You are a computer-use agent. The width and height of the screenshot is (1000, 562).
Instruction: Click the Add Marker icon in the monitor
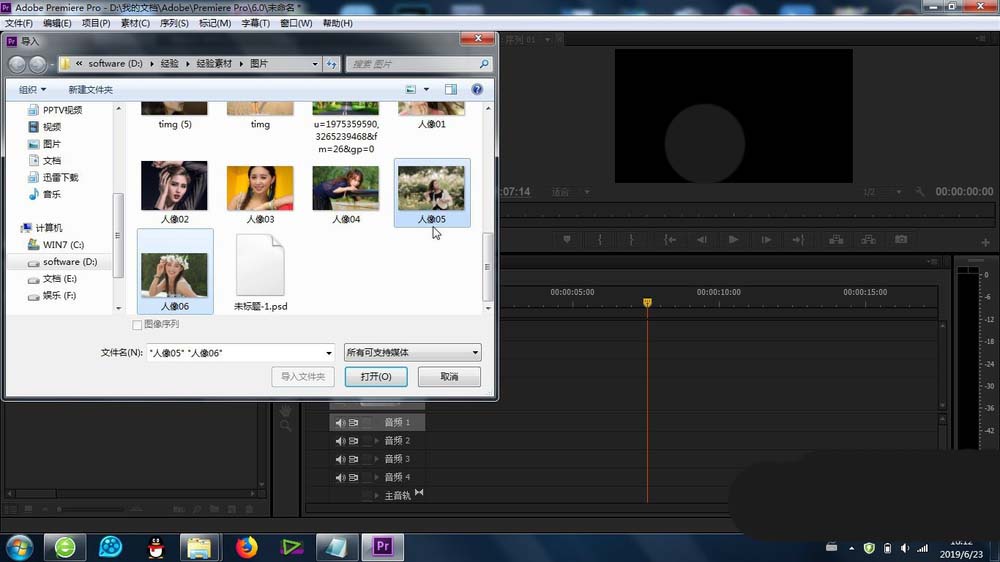[566, 240]
